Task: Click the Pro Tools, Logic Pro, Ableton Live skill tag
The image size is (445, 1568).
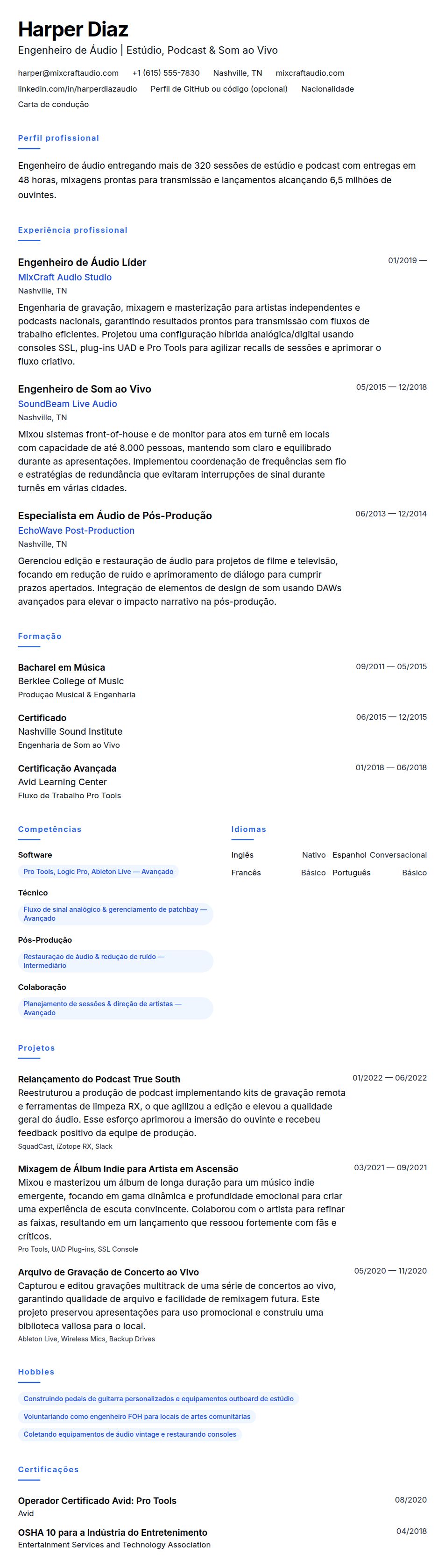Action: tap(99, 872)
